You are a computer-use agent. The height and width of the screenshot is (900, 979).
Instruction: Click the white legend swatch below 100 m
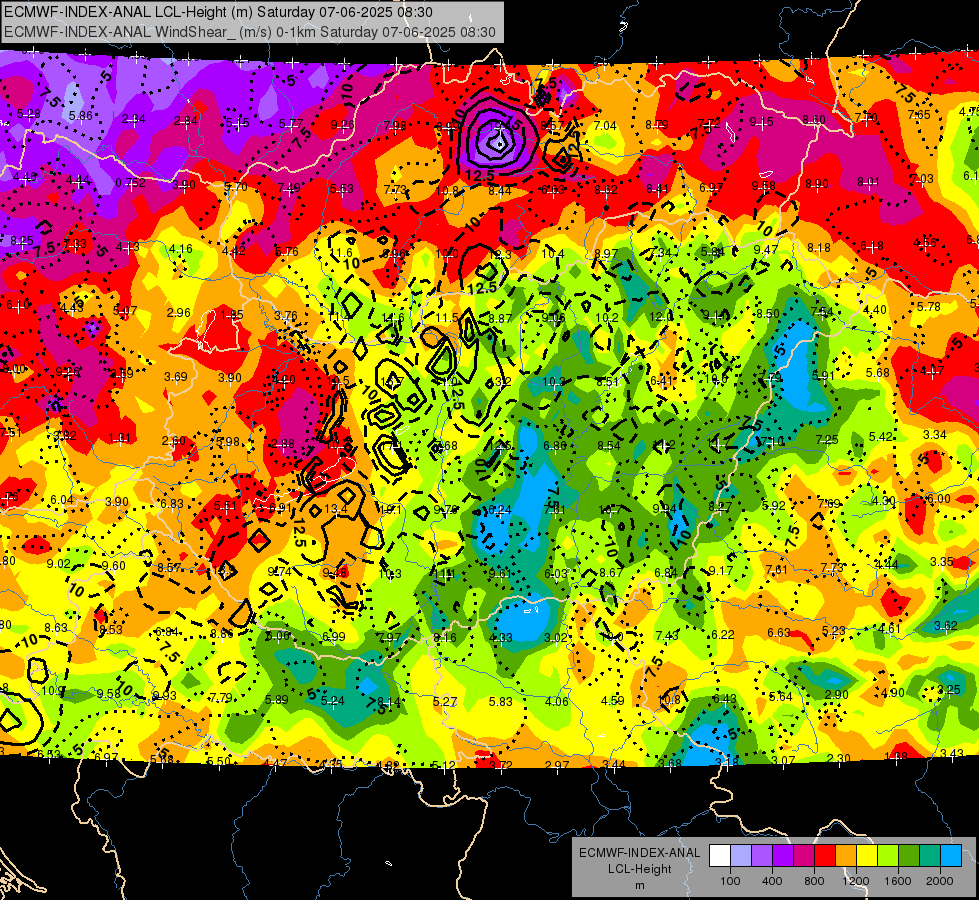[720, 856]
